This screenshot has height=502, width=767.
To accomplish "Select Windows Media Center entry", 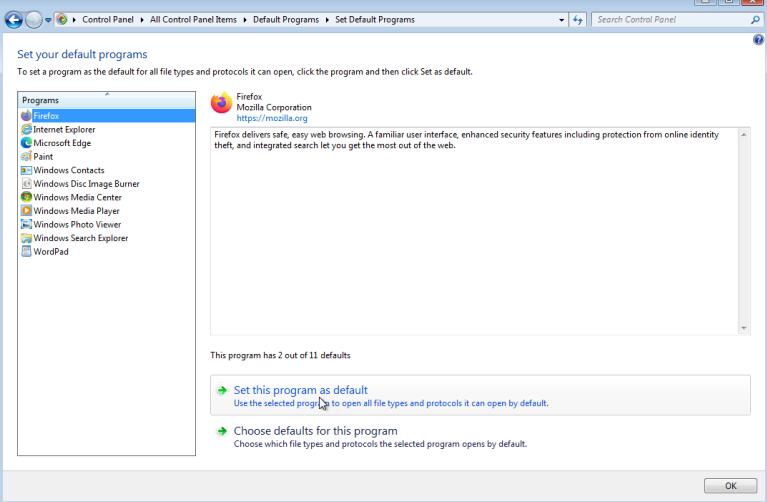I will [77, 197].
